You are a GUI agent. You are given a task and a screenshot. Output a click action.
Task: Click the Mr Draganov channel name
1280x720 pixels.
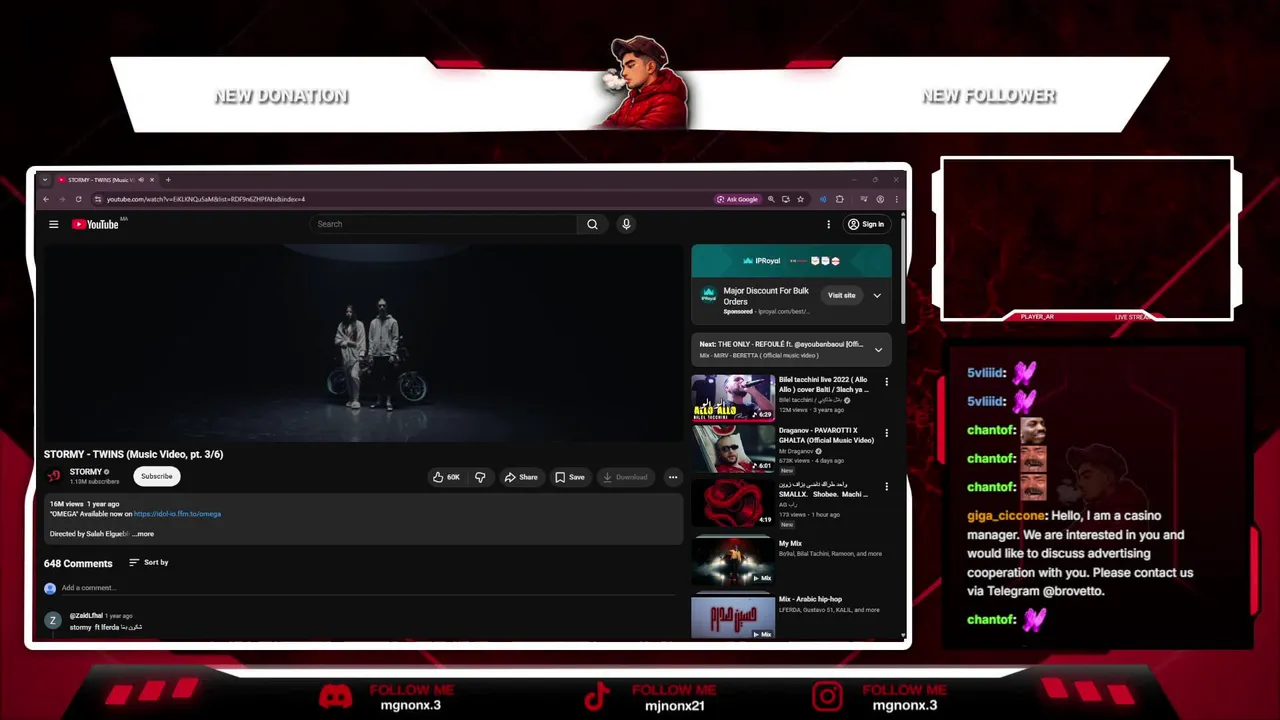[796, 451]
